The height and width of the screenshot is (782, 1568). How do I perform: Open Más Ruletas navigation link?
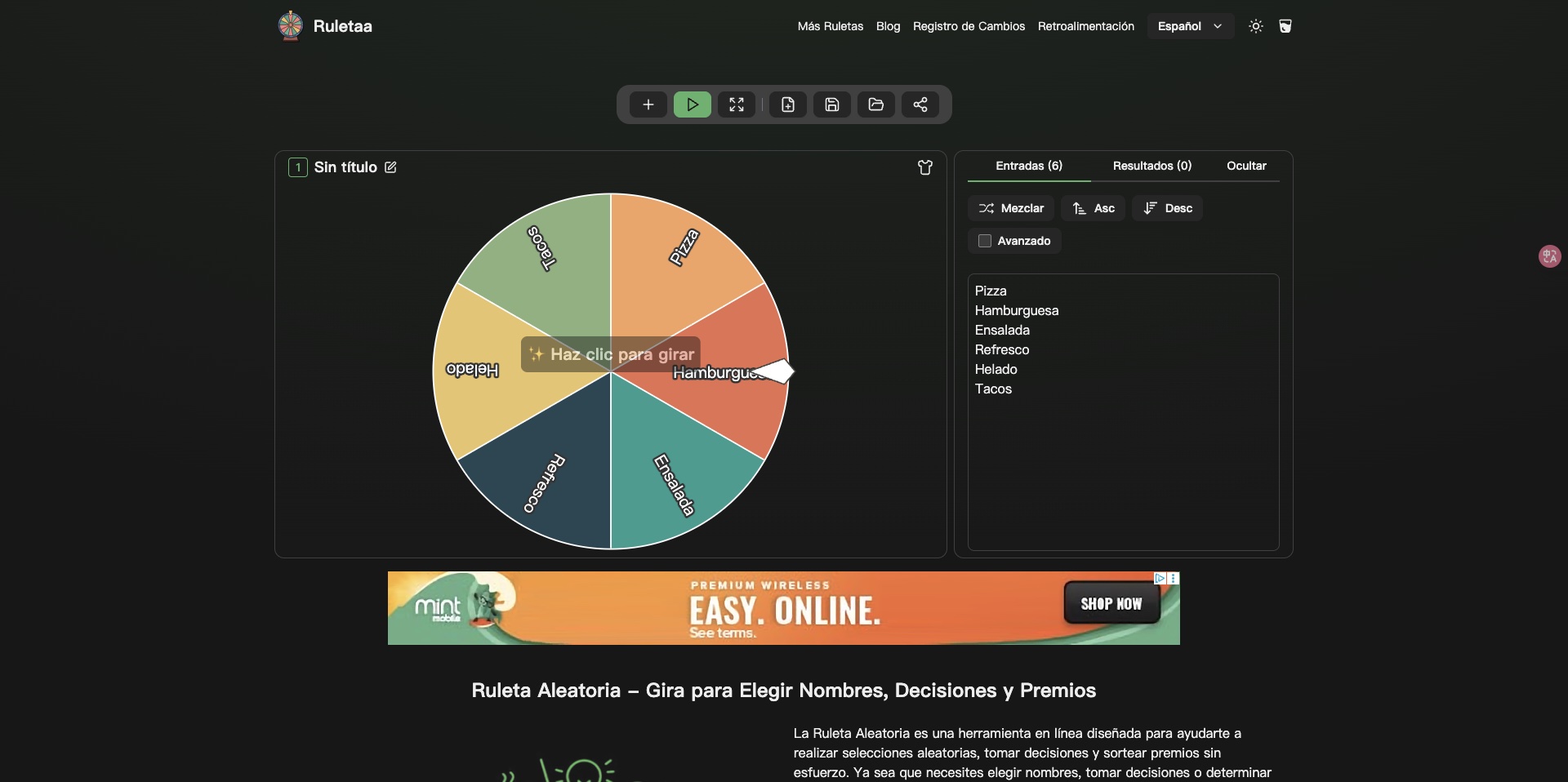[830, 26]
